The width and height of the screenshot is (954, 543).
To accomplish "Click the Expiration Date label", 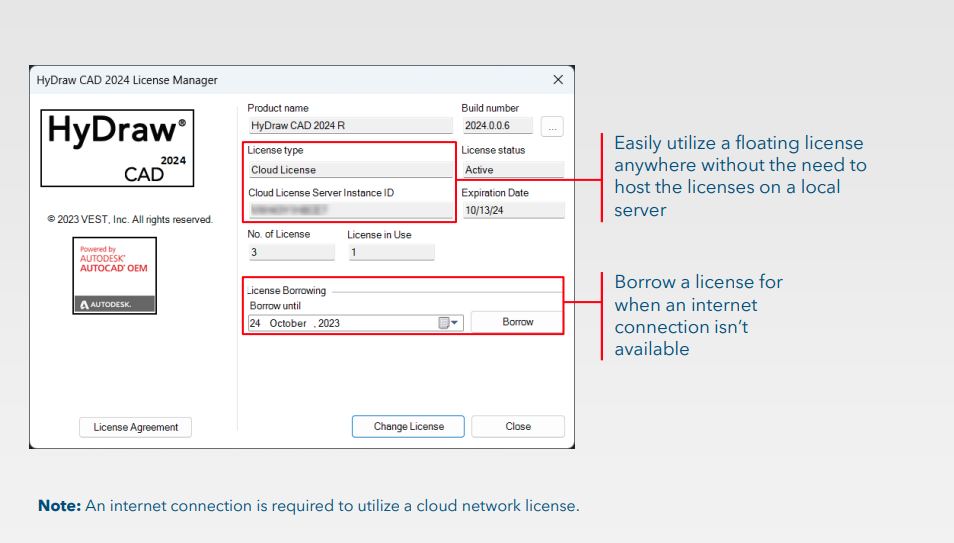I will click(x=495, y=192).
